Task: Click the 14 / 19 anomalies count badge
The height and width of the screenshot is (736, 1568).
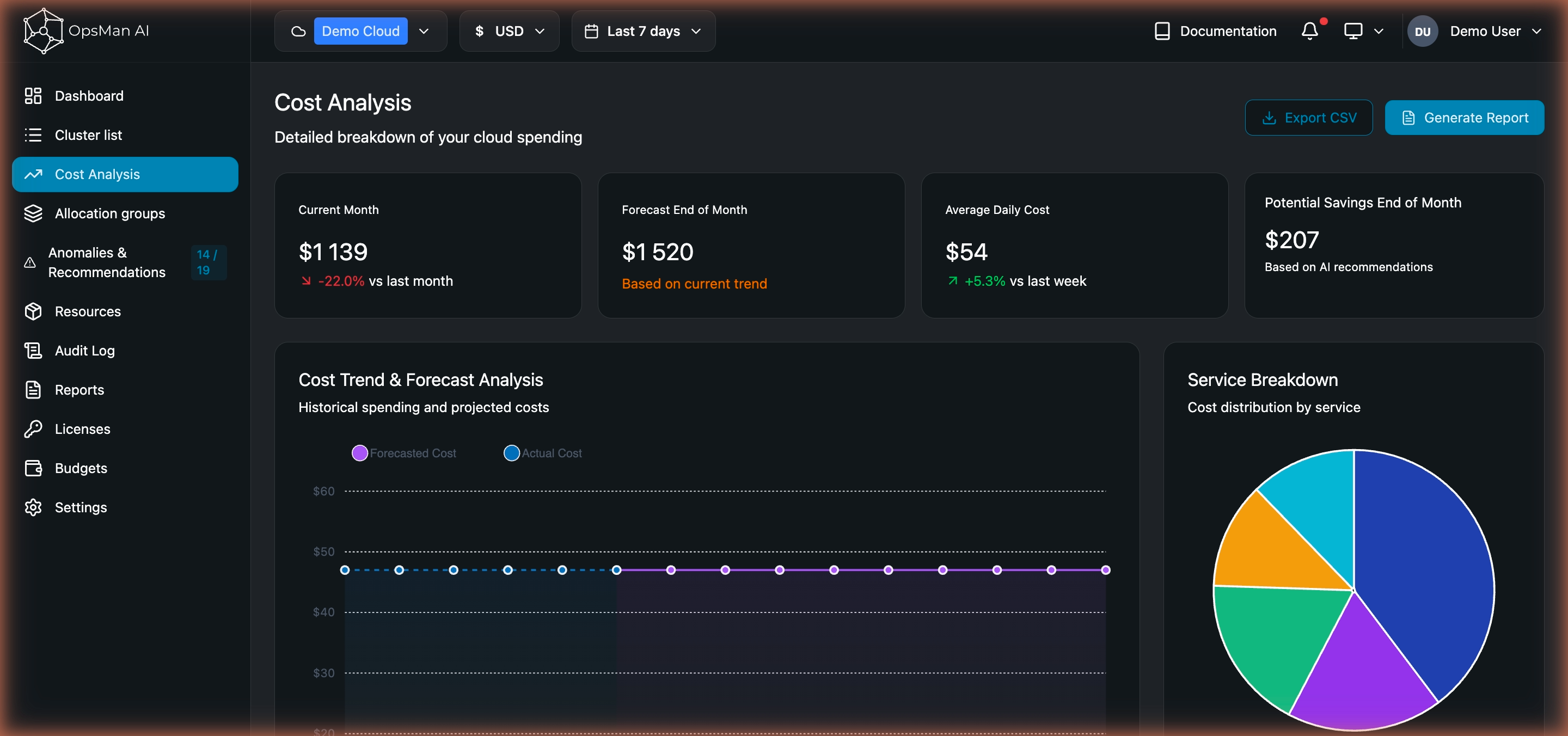Action: click(208, 262)
